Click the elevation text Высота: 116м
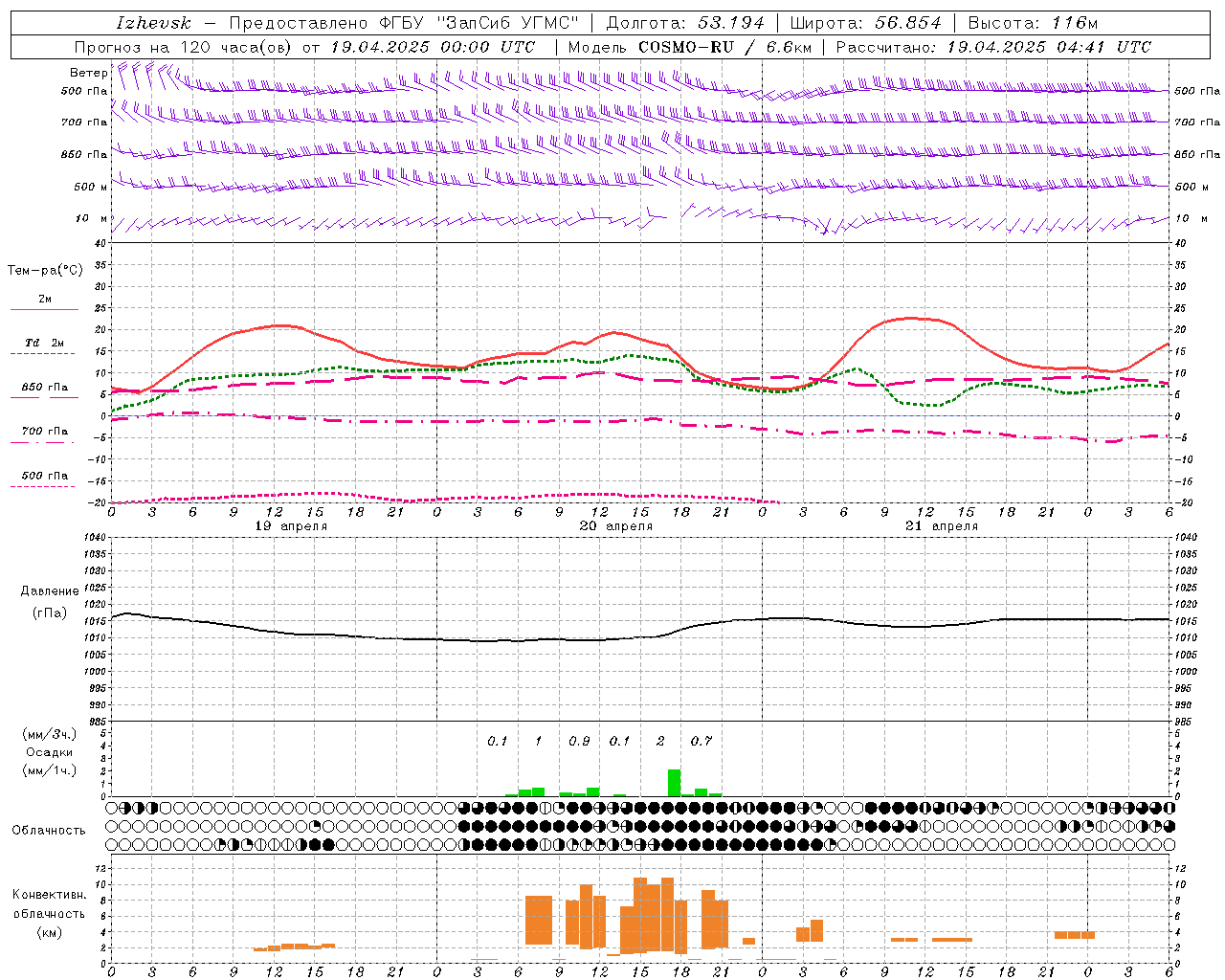Image resolution: width=1225 pixels, height=980 pixels. coord(1033,23)
